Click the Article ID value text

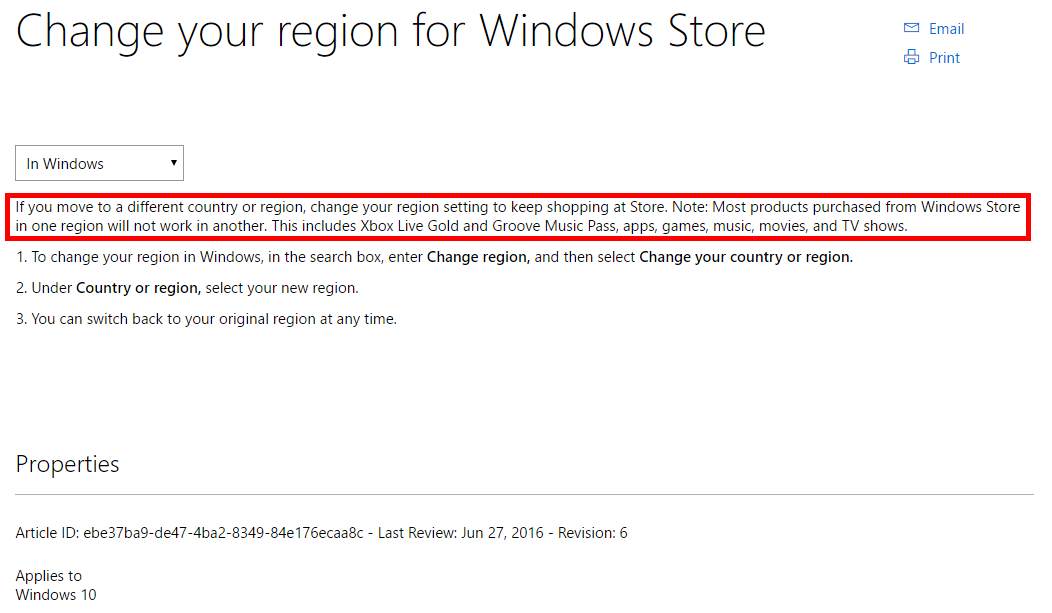[x=223, y=533]
